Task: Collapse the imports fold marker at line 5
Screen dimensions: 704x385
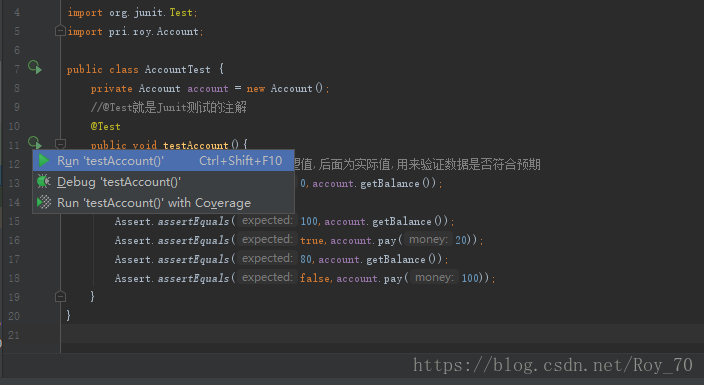Action: click(60, 31)
